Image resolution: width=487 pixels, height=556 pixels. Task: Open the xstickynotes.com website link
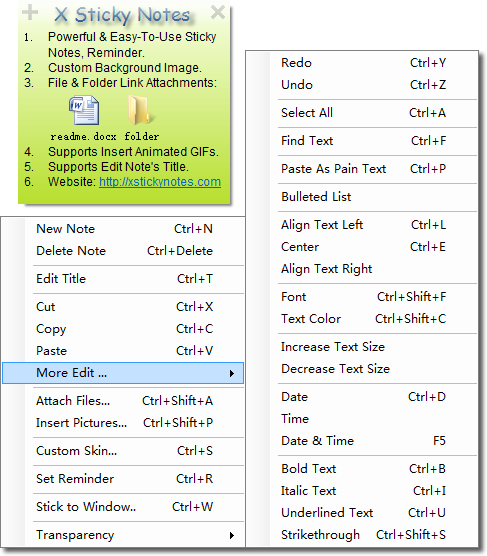click(x=160, y=182)
